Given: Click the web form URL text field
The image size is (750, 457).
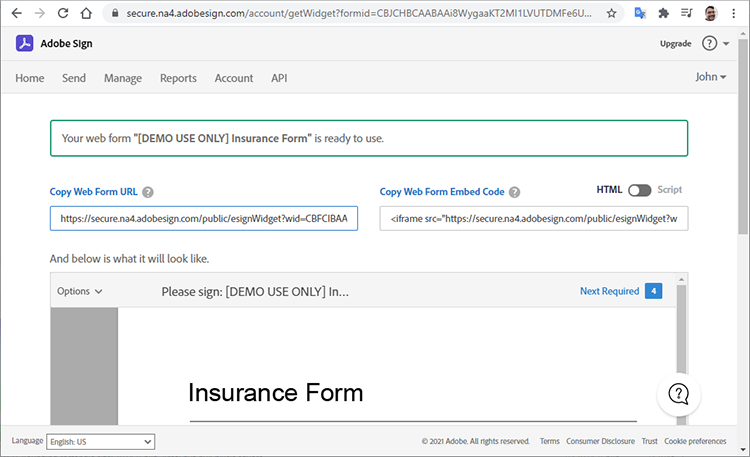Looking at the screenshot, I should 204,219.
